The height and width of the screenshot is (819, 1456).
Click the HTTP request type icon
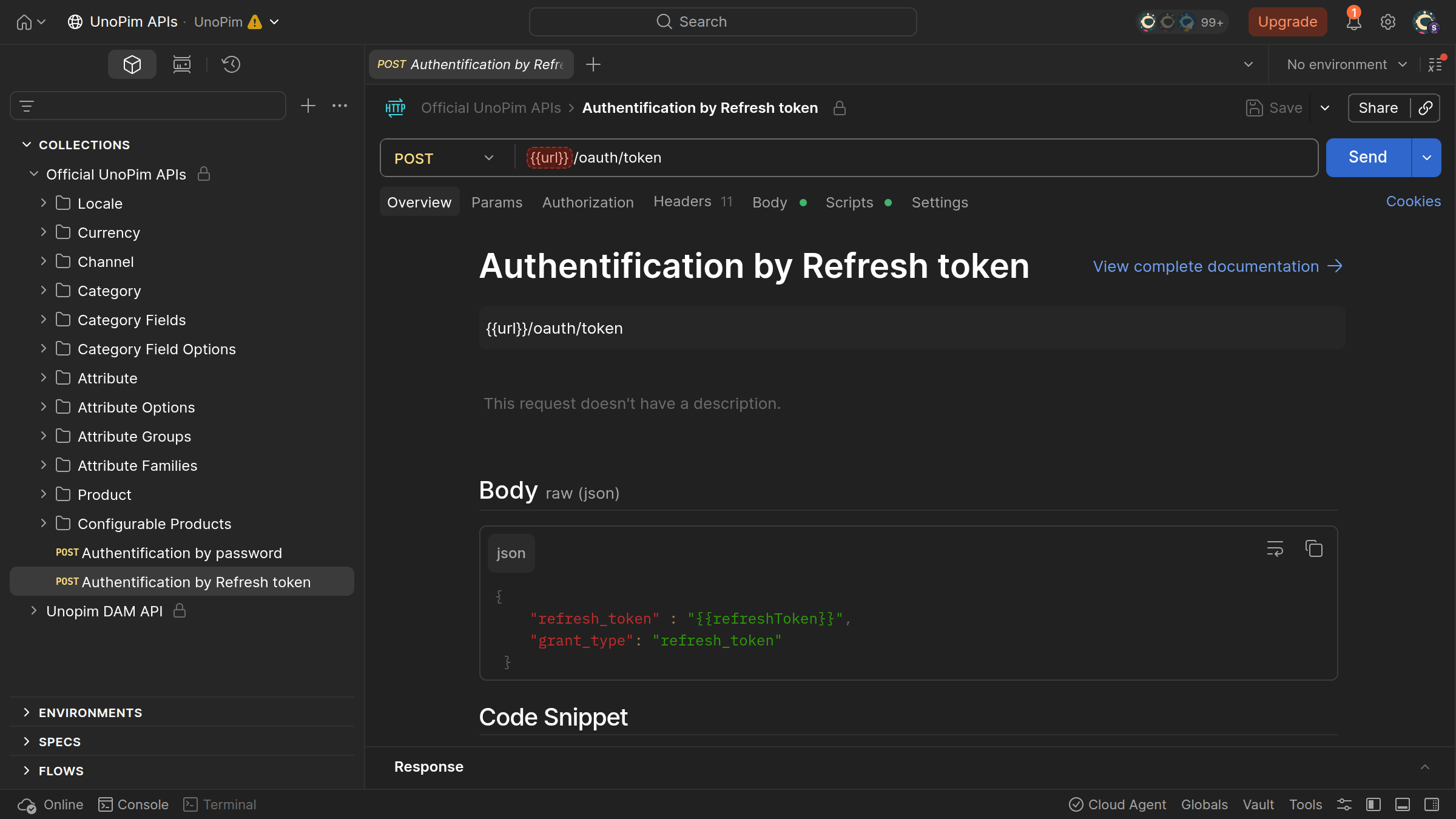click(396, 108)
